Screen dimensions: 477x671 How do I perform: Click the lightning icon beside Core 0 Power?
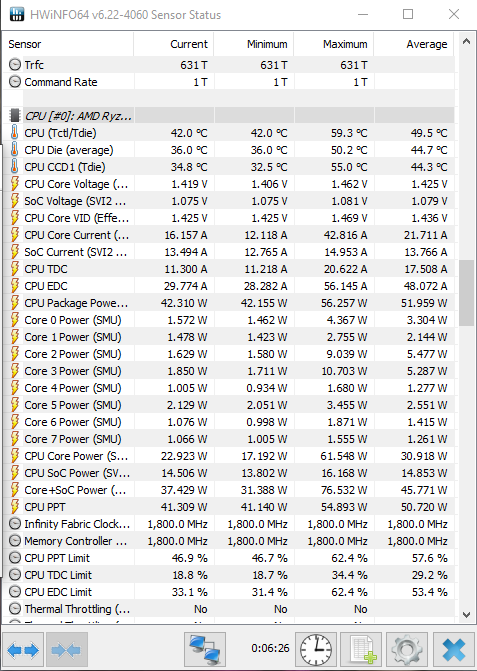(x=15, y=320)
